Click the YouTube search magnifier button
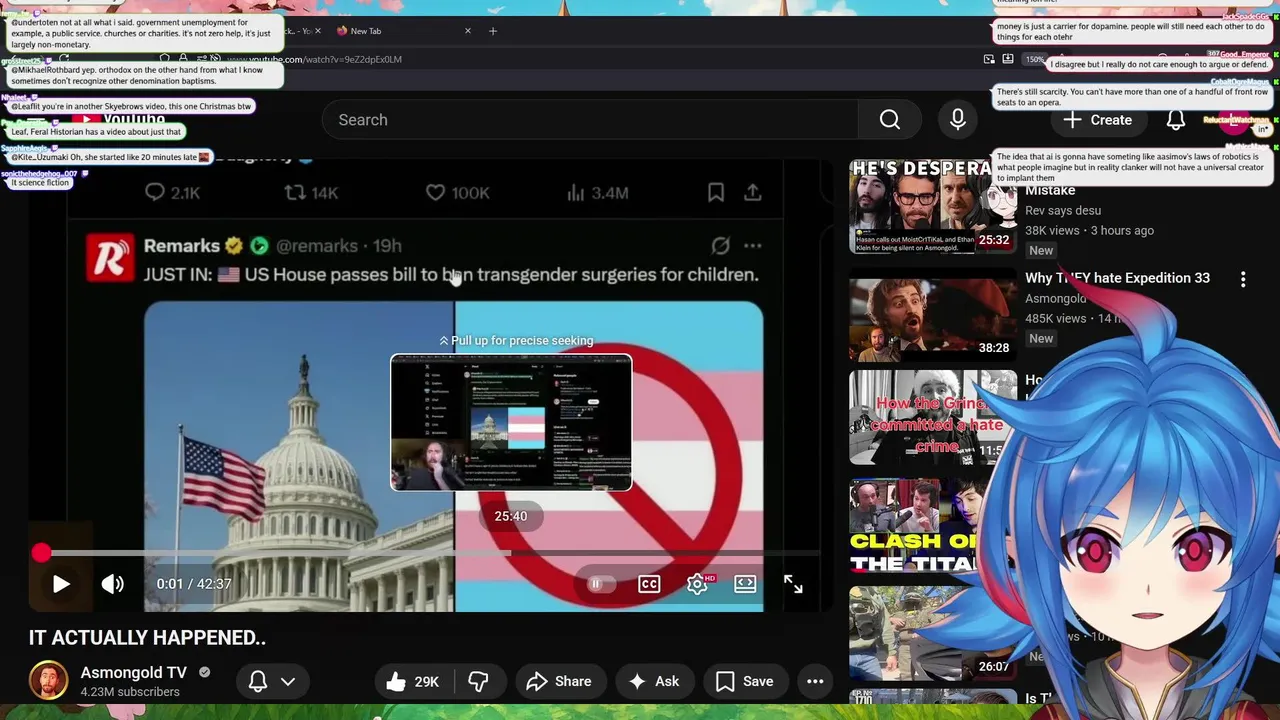The image size is (1280, 720). pos(890,120)
